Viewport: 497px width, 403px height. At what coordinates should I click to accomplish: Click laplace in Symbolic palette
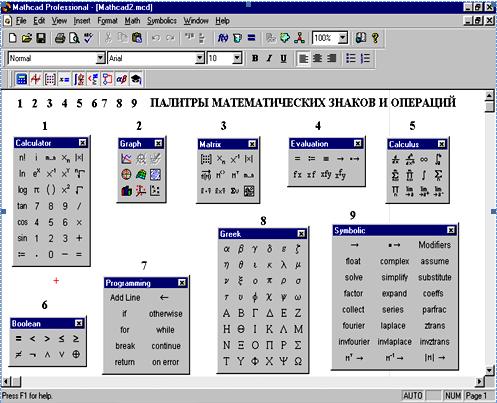coord(393,325)
